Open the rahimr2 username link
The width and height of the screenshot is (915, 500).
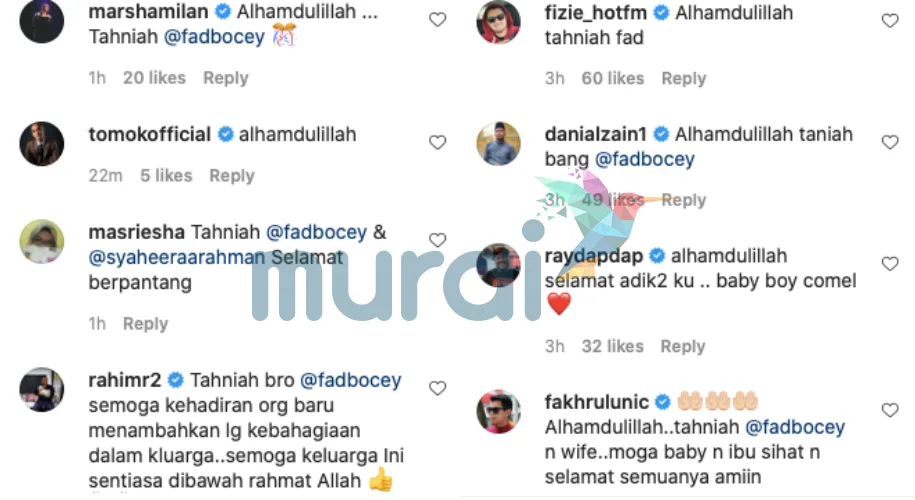pos(125,380)
